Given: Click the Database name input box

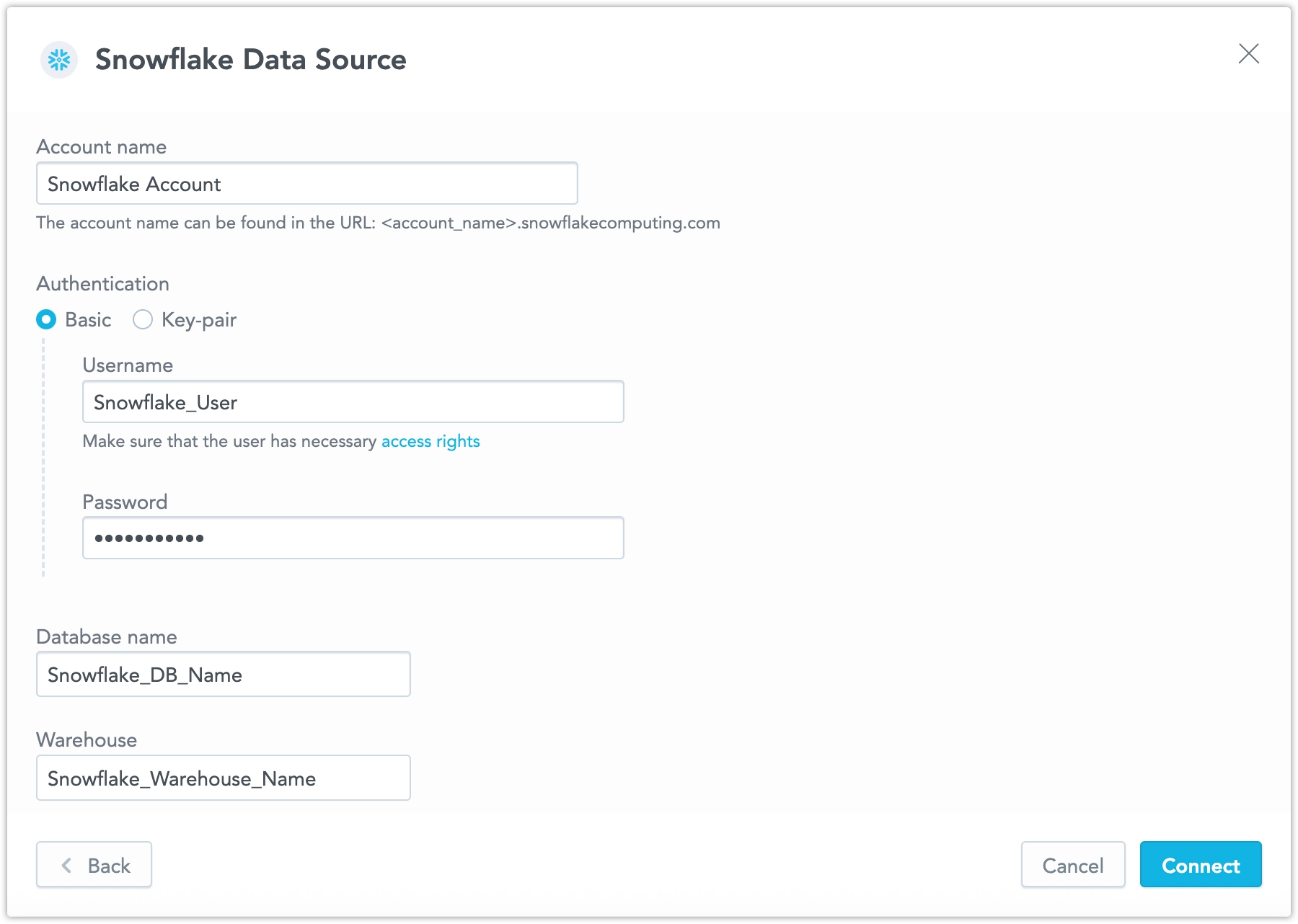Looking at the screenshot, I should point(224,675).
